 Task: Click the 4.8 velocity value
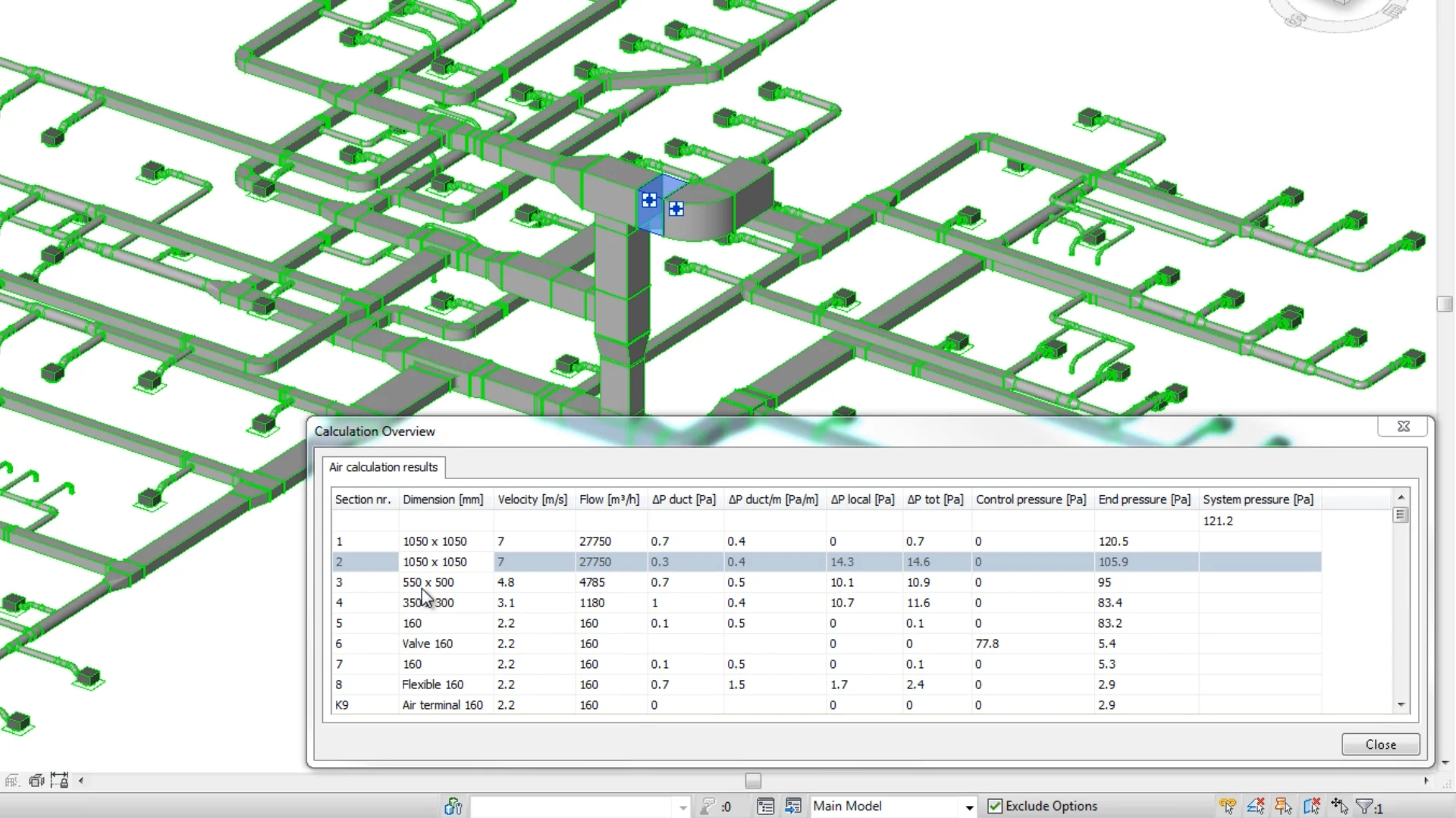point(506,582)
